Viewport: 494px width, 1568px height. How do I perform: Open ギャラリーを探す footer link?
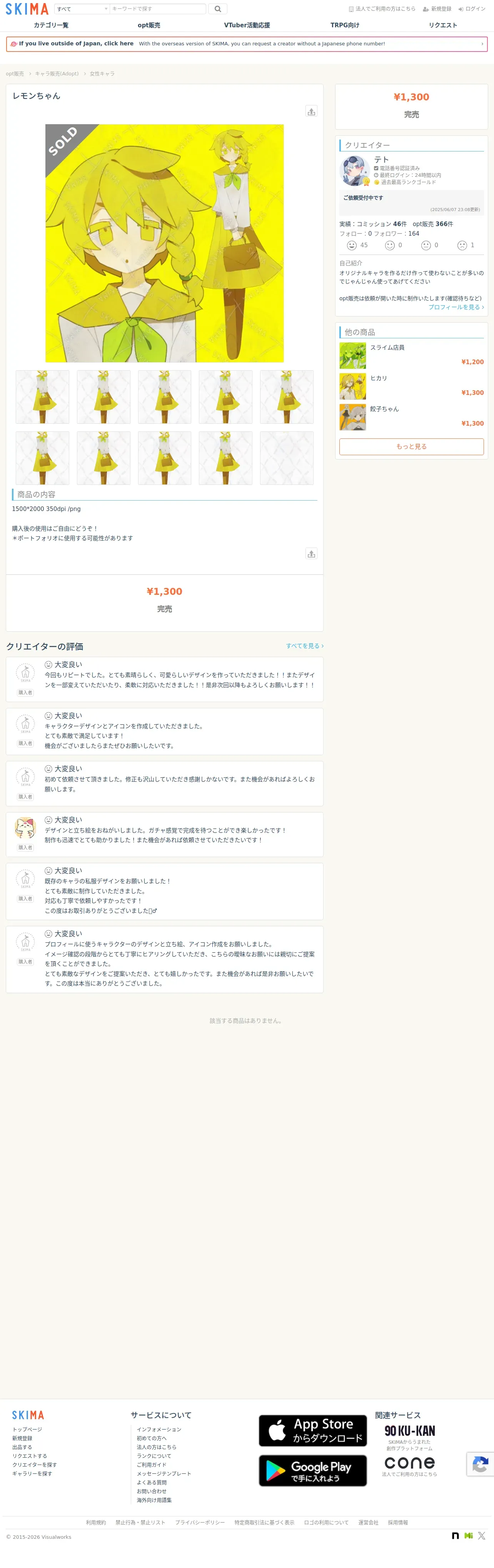coord(32,1474)
